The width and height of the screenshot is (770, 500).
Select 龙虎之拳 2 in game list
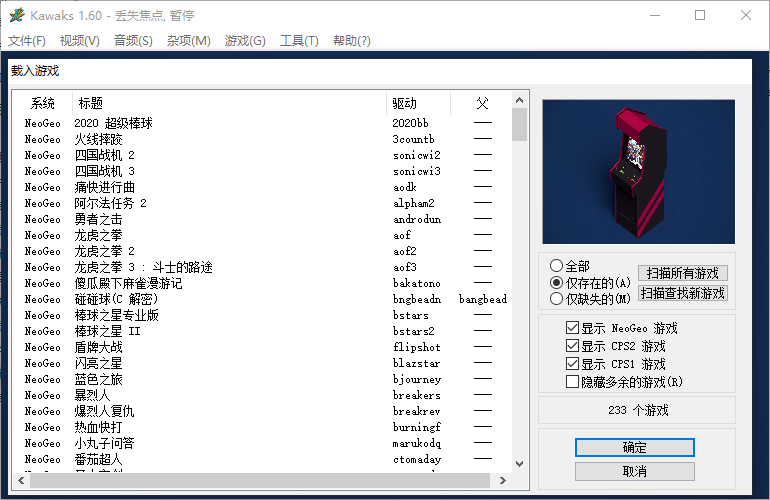click(x=104, y=251)
